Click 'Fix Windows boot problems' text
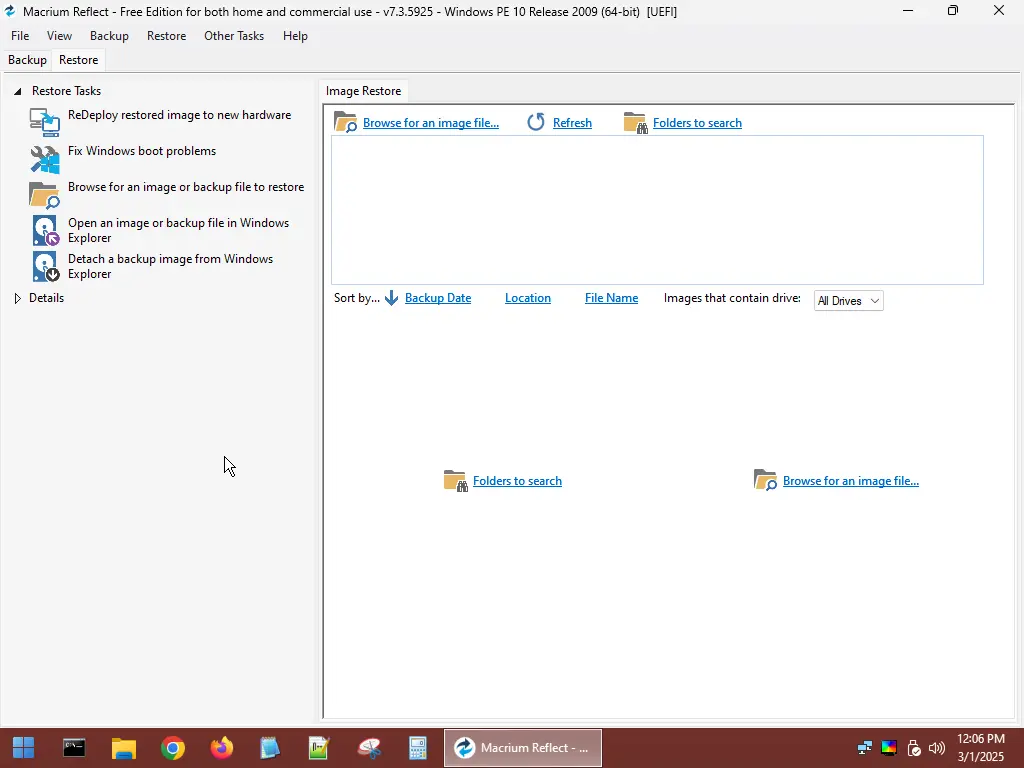Screen dimensions: 1024x768 [x=142, y=151]
